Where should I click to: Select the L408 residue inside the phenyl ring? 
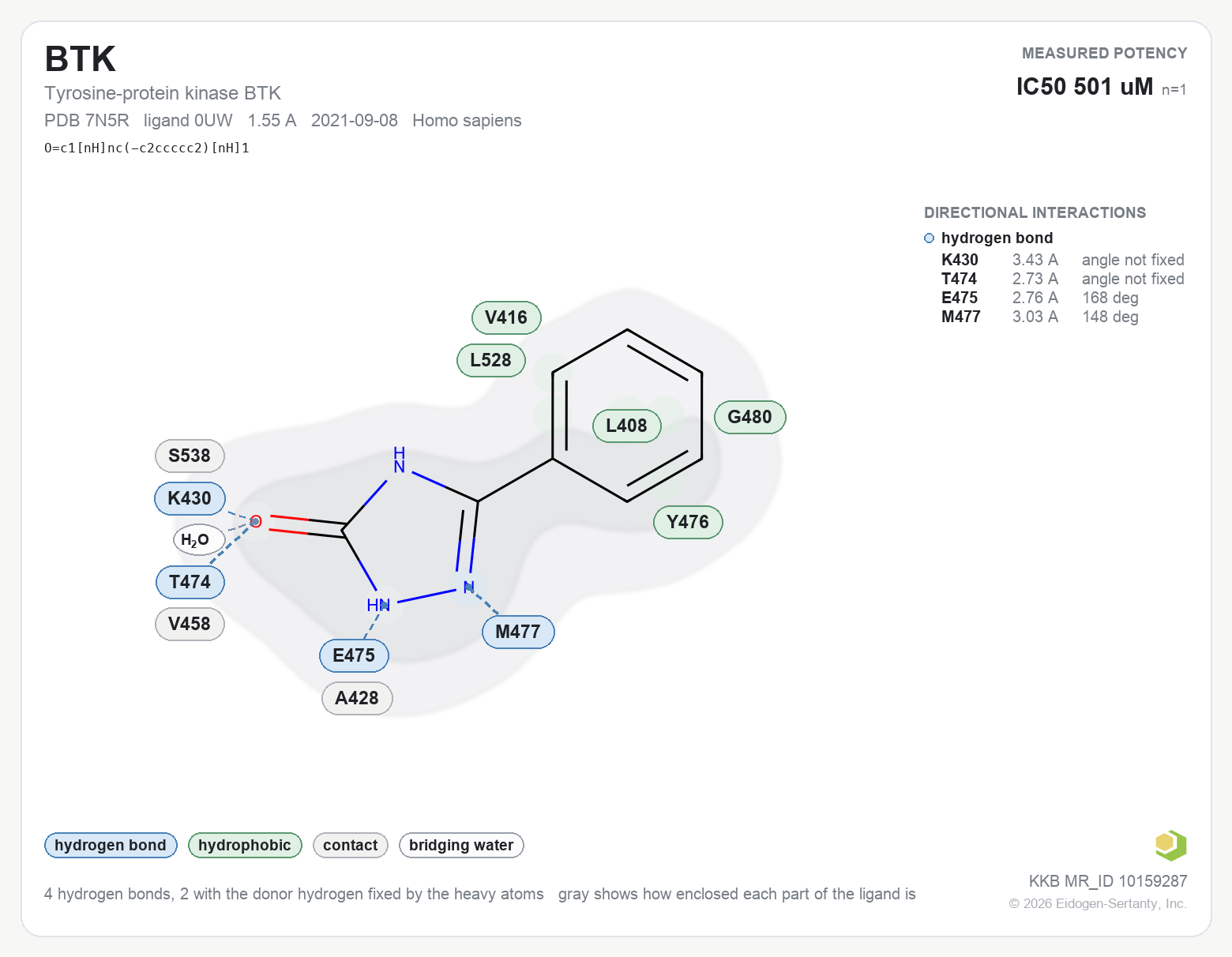point(626,426)
